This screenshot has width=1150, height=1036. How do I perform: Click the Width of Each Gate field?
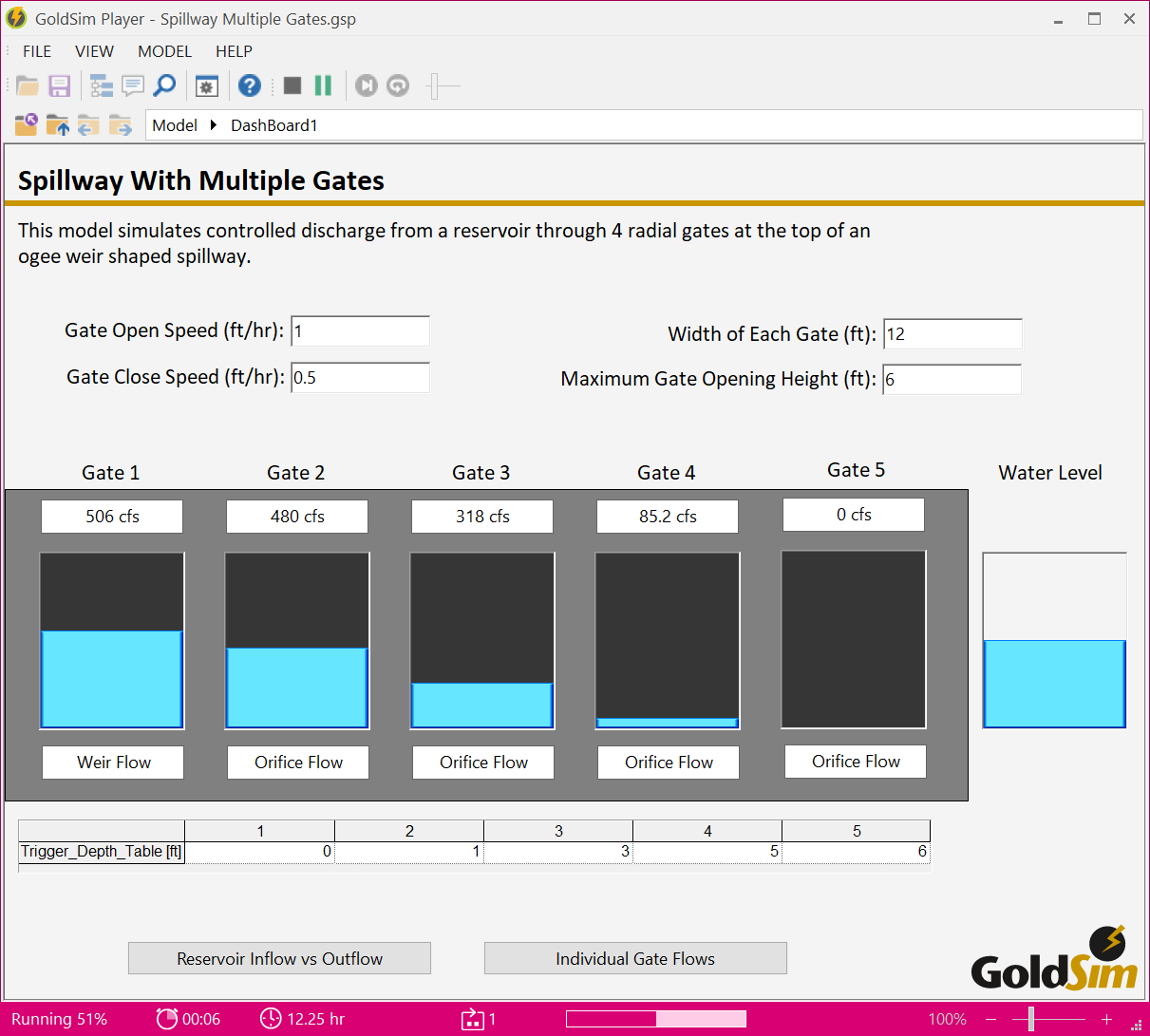point(952,334)
